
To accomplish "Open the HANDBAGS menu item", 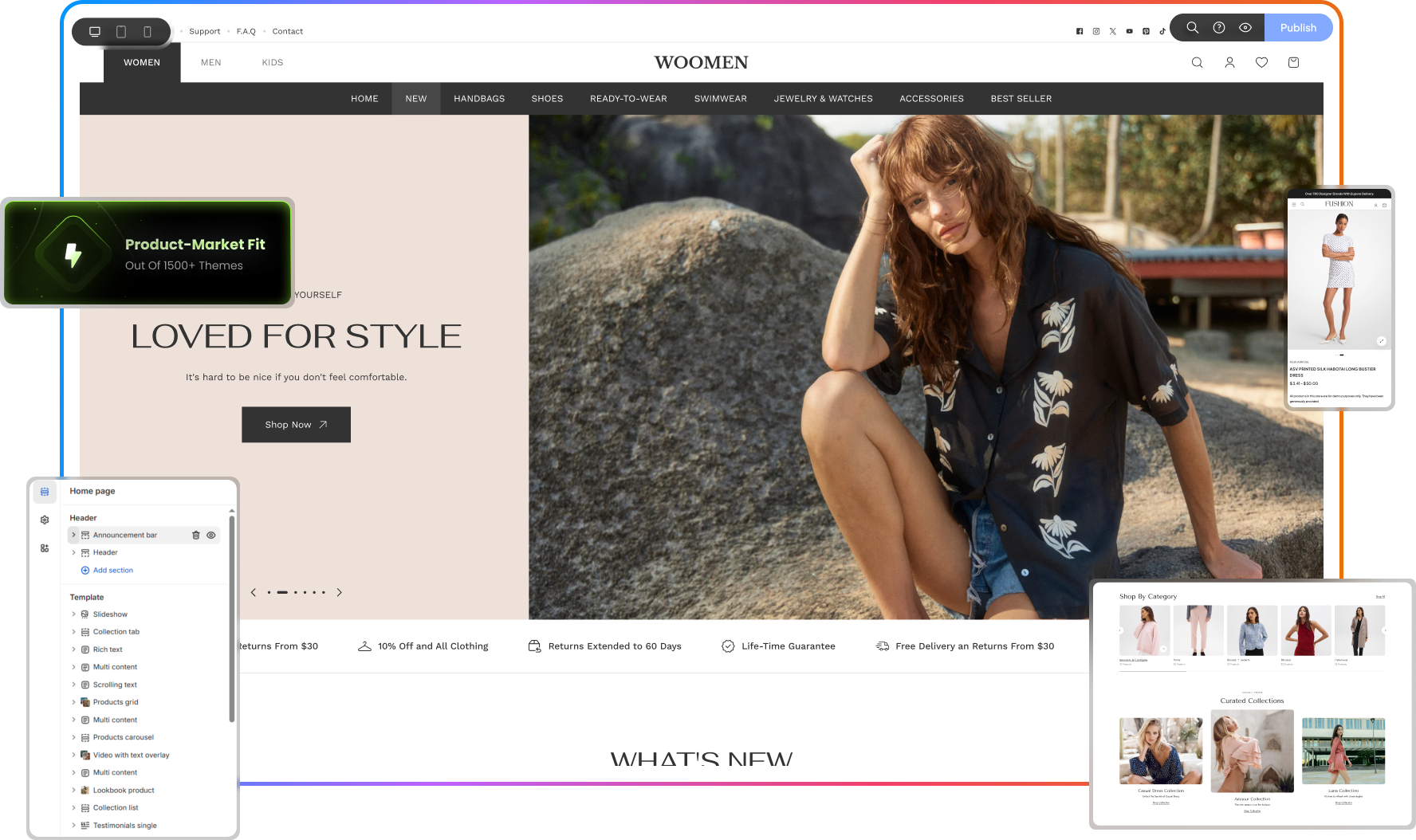I will point(479,99).
